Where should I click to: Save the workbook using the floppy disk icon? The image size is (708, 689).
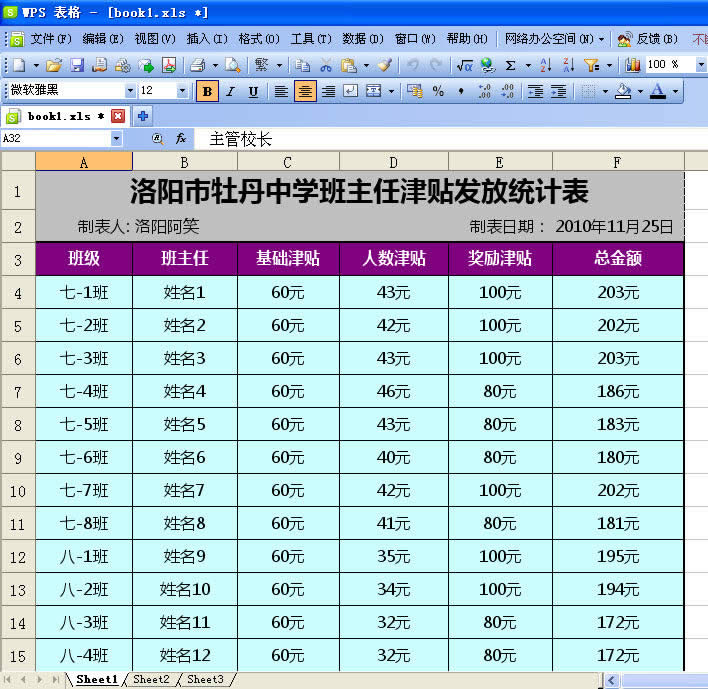[78, 65]
